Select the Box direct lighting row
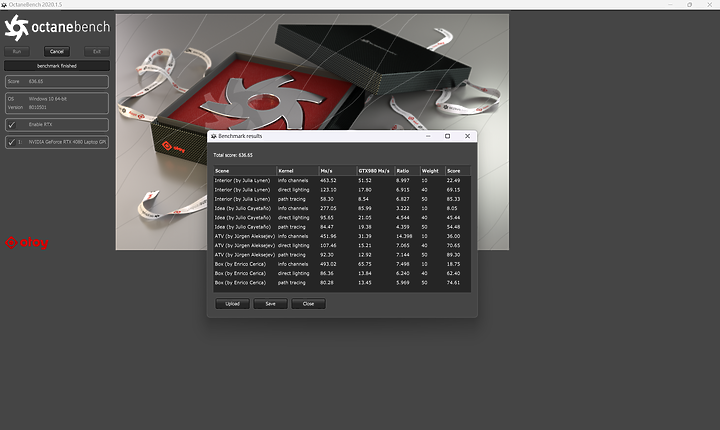The image size is (720, 430). point(342,273)
